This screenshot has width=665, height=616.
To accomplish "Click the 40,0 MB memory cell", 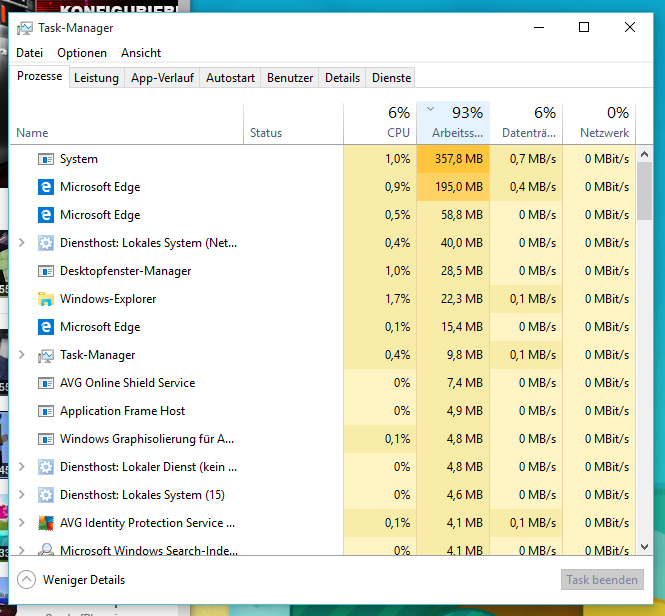I will pyautogui.click(x=453, y=243).
